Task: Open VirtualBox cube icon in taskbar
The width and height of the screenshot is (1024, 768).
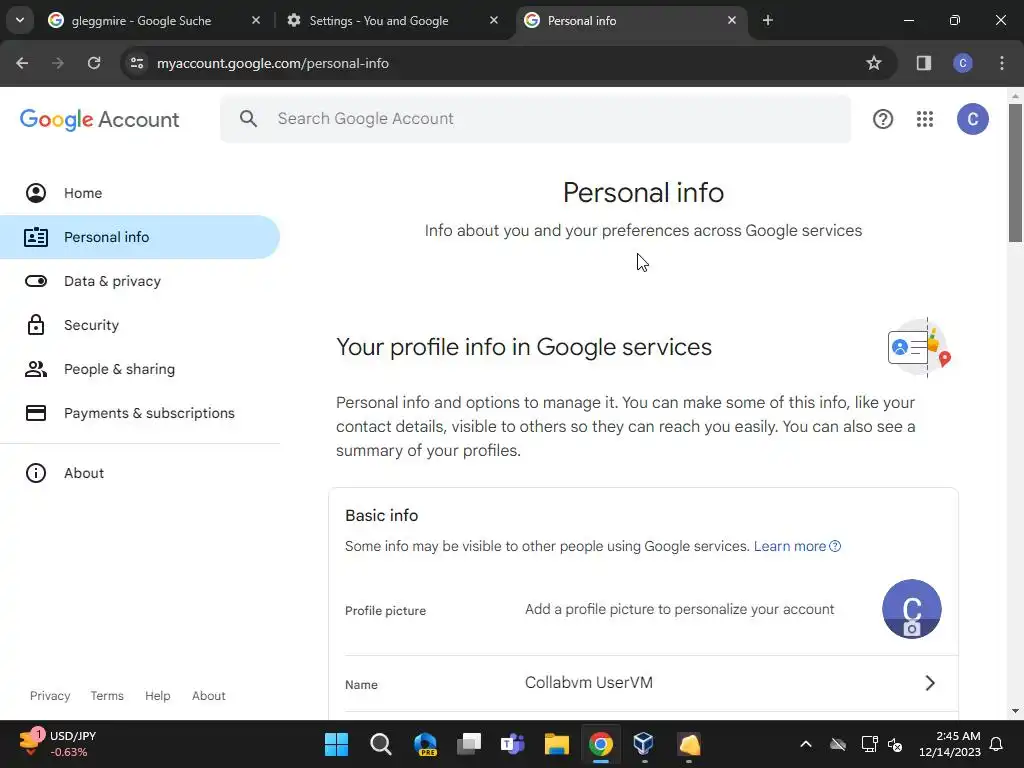Action: tap(644, 744)
